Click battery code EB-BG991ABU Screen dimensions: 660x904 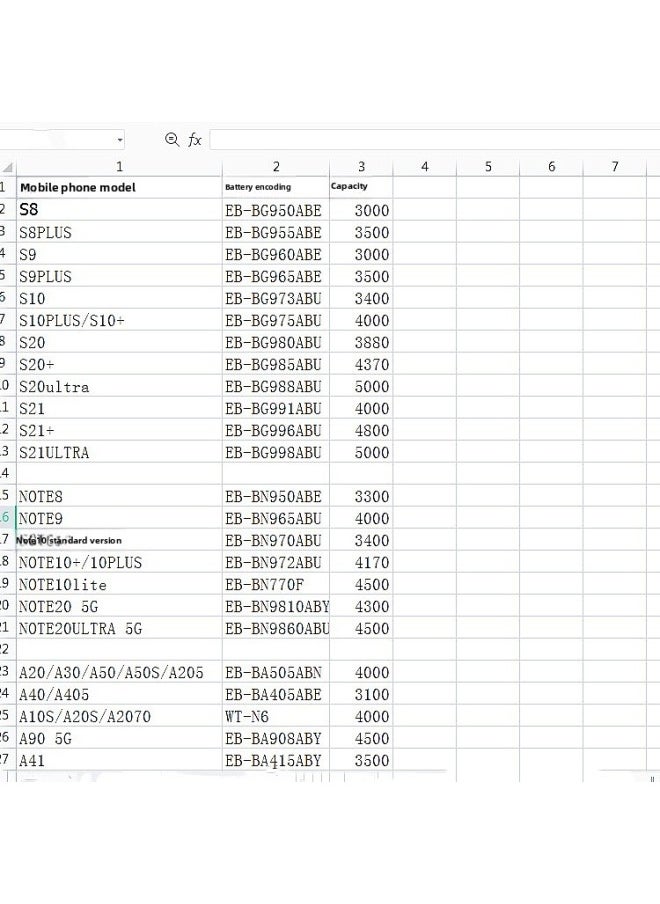coord(276,408)
